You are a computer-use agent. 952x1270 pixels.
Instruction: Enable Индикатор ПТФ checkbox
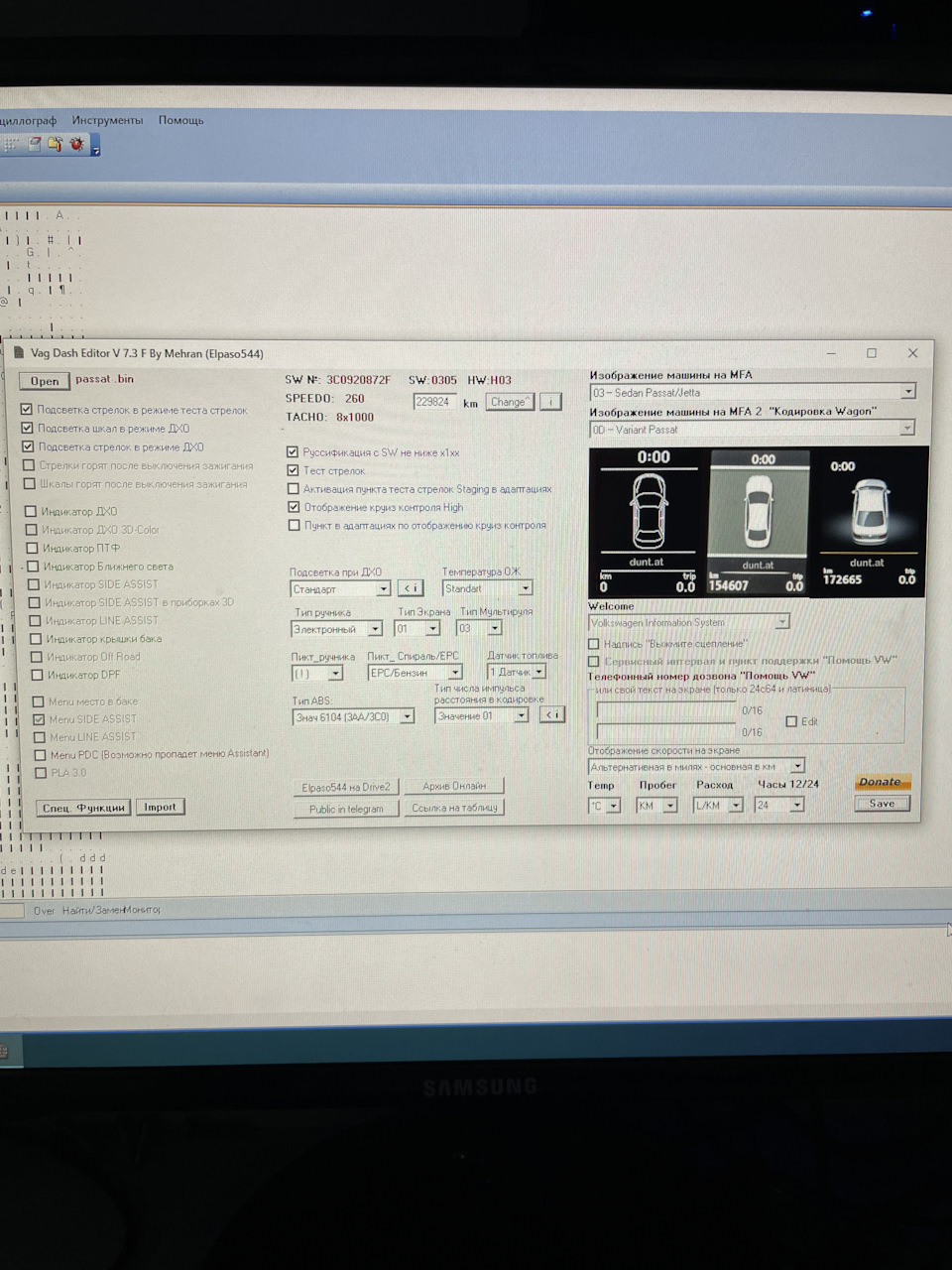32,548
